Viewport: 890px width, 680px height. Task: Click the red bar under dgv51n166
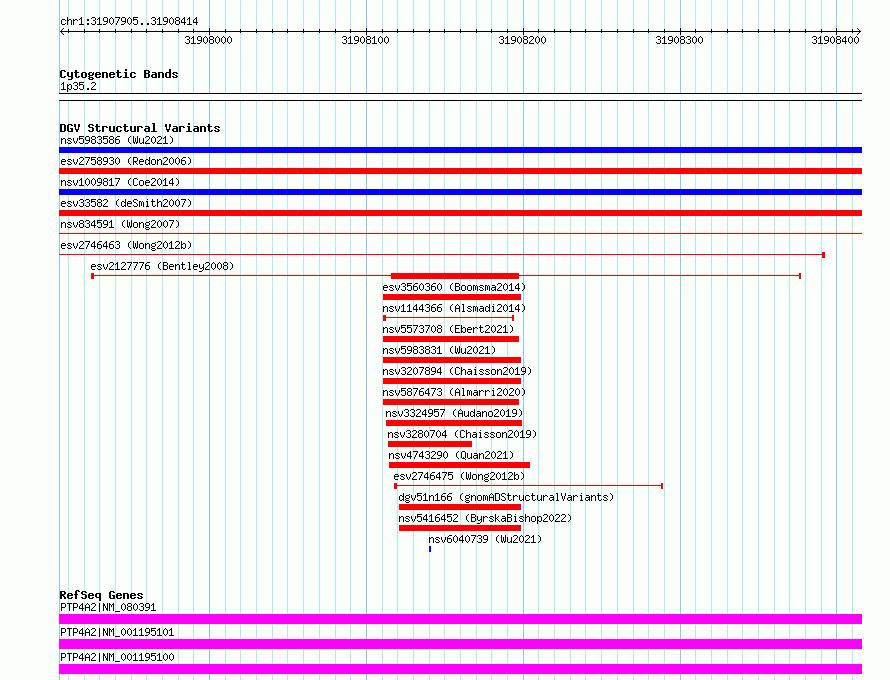(x=460, y=507)
